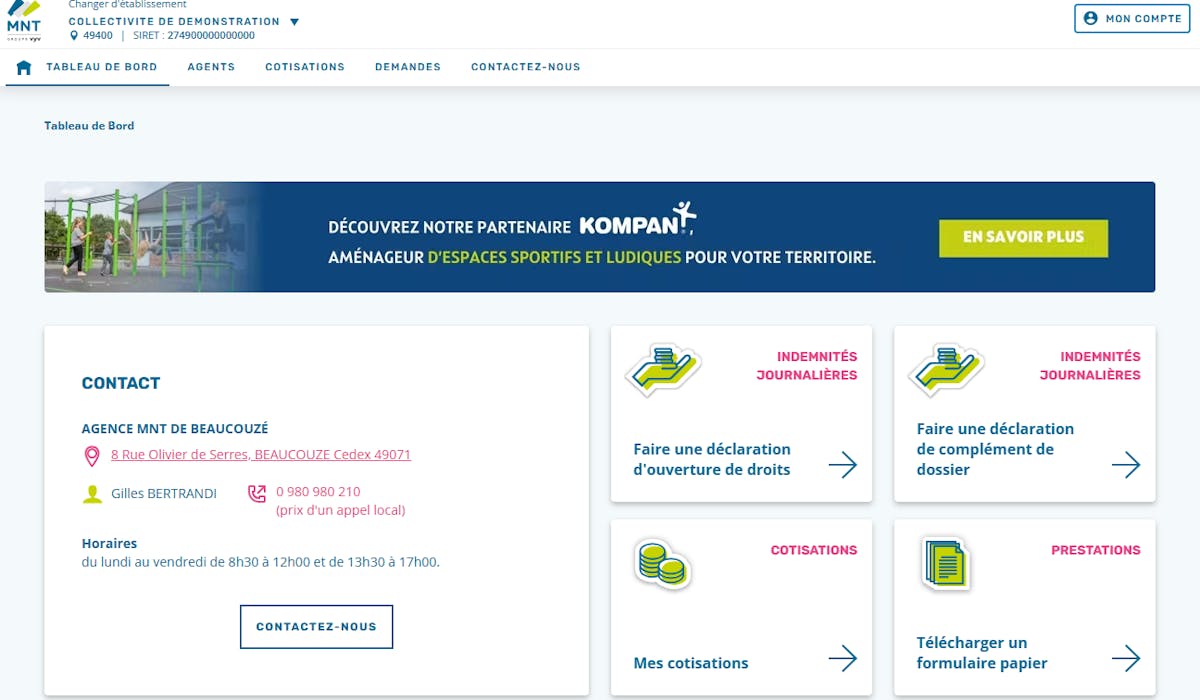The image size is (1200, 700).
Task: Click the home icon in the navigation bar
Action: pos(24,66)
